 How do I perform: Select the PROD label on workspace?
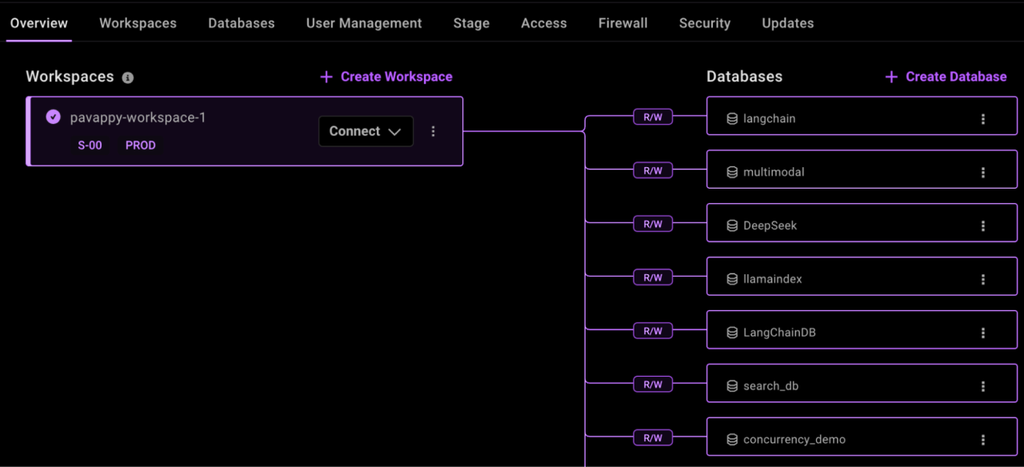pos(140,146)
